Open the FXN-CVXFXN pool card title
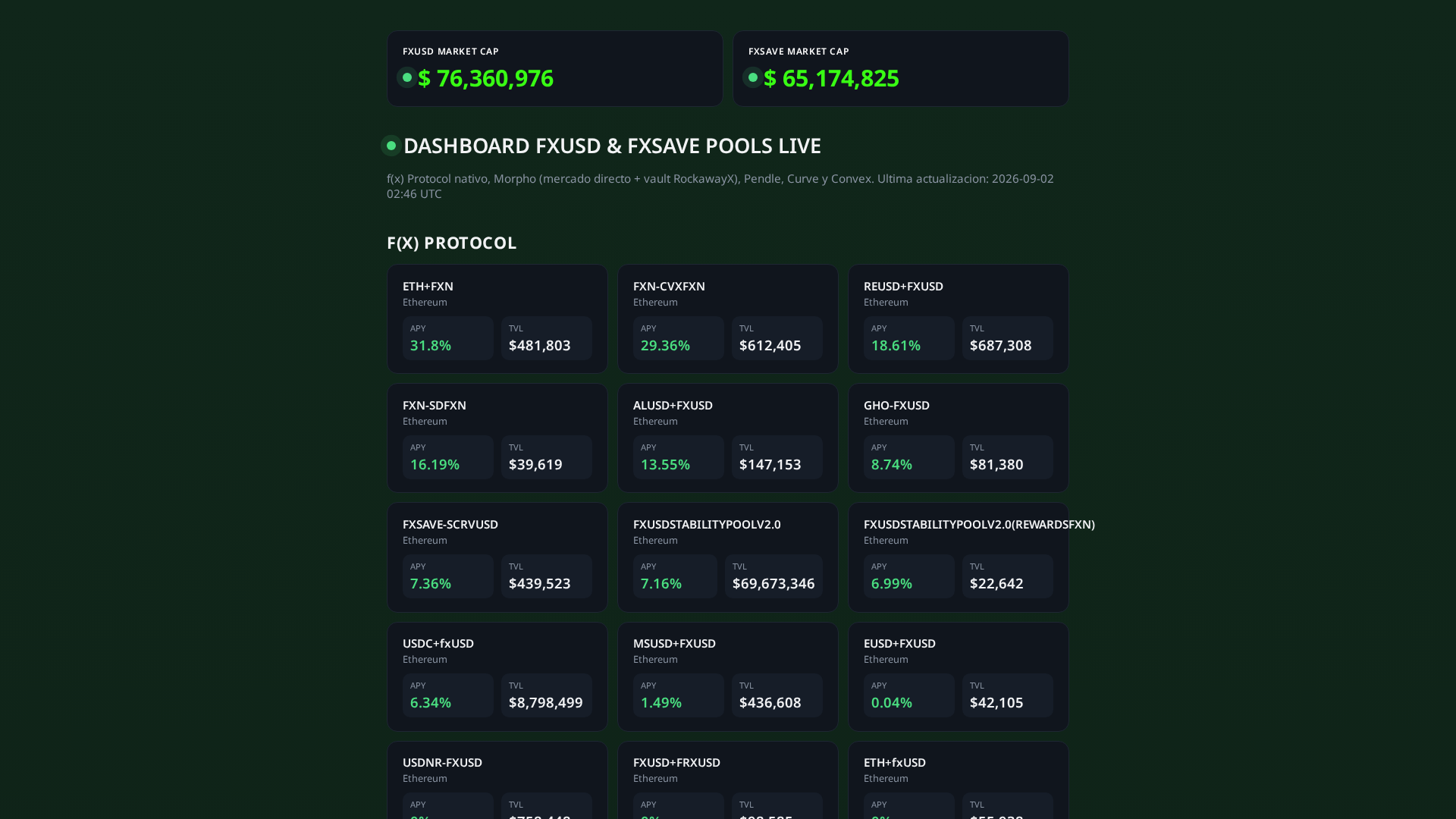 pyautogui.click(x=670, y=286)
